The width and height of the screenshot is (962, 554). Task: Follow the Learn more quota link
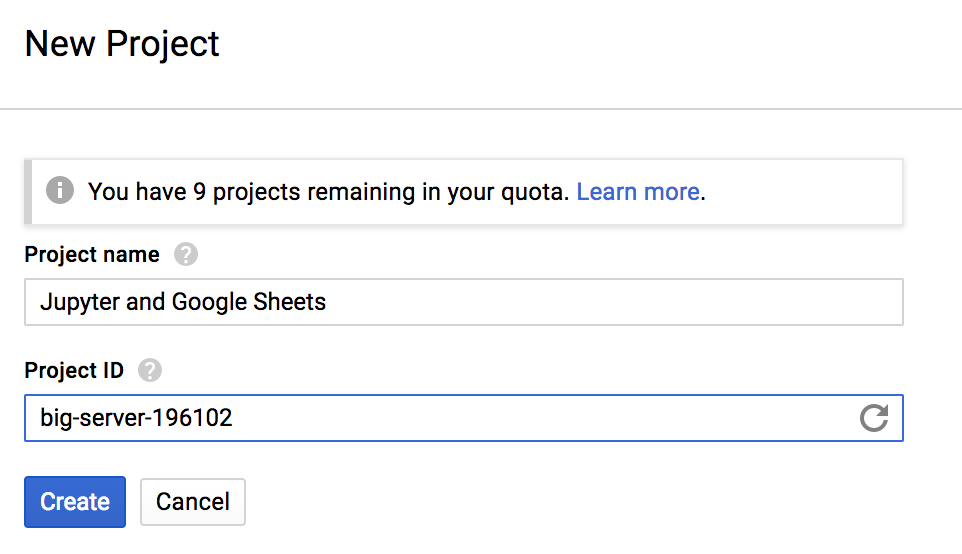point(638,192)
